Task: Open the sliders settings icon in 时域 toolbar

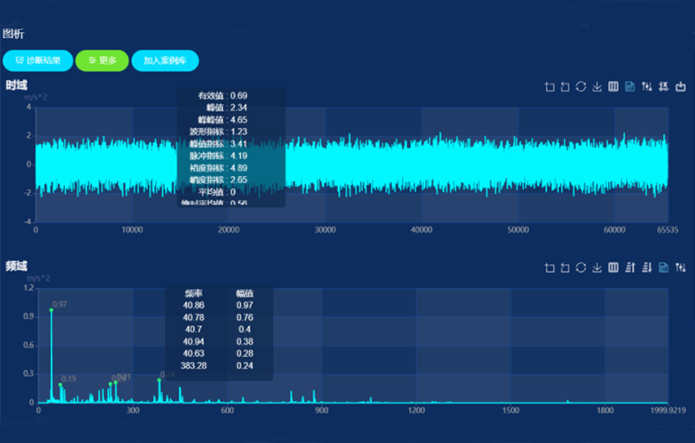Action: coord(647,87)
